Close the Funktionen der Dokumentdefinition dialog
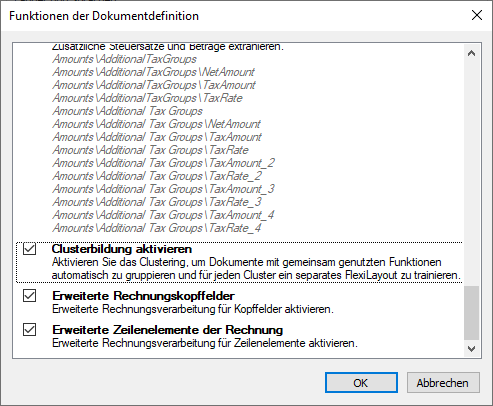The image size is (493, 406). [x=477, y=15]
